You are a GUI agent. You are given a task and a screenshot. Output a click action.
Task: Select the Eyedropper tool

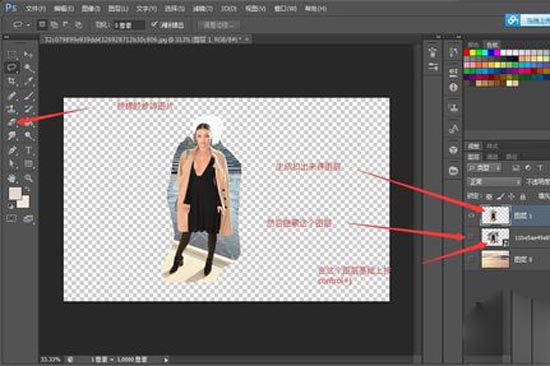pyautogui.click(x=28, y=81)
